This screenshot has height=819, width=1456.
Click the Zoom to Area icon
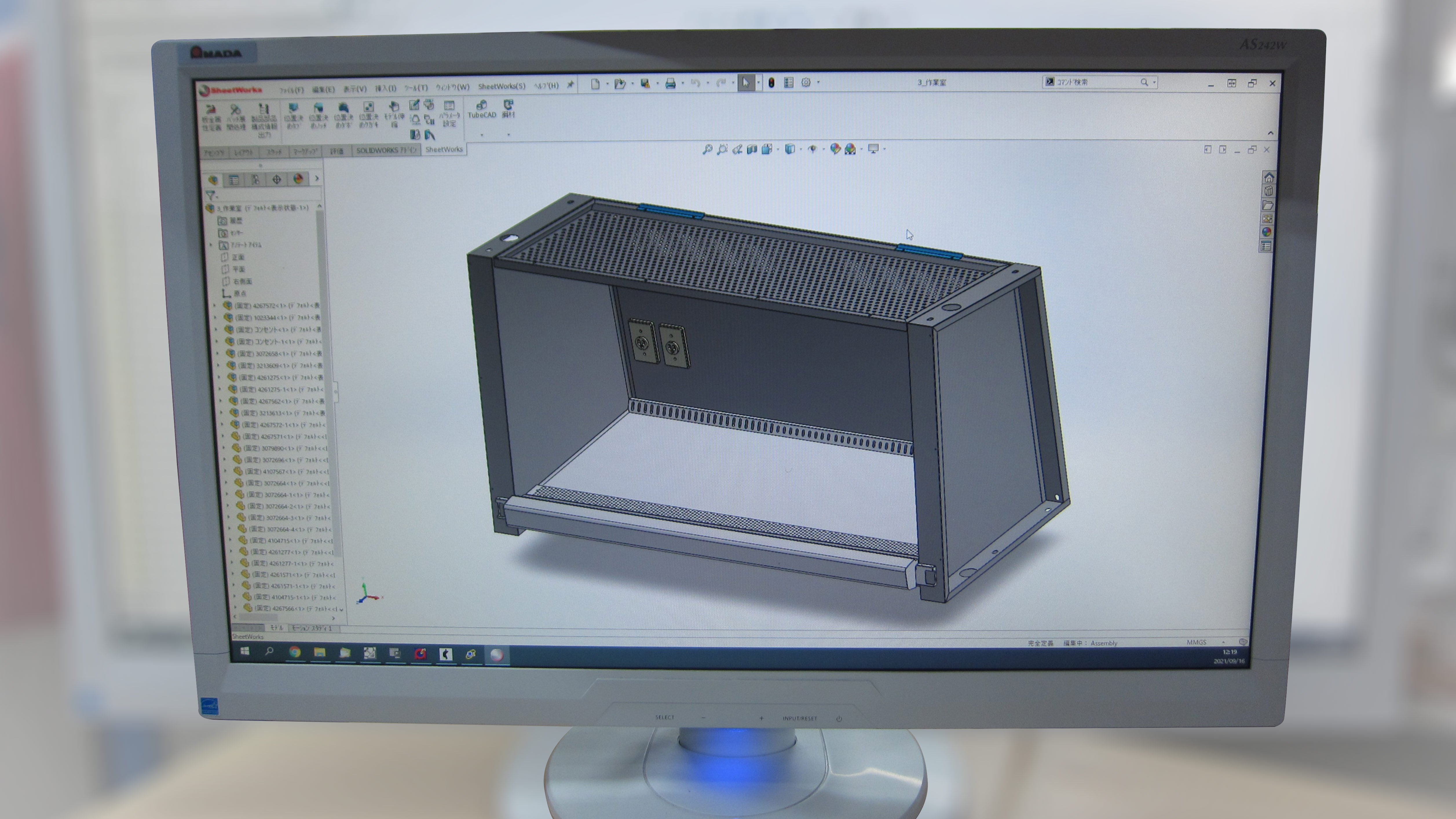722,149
